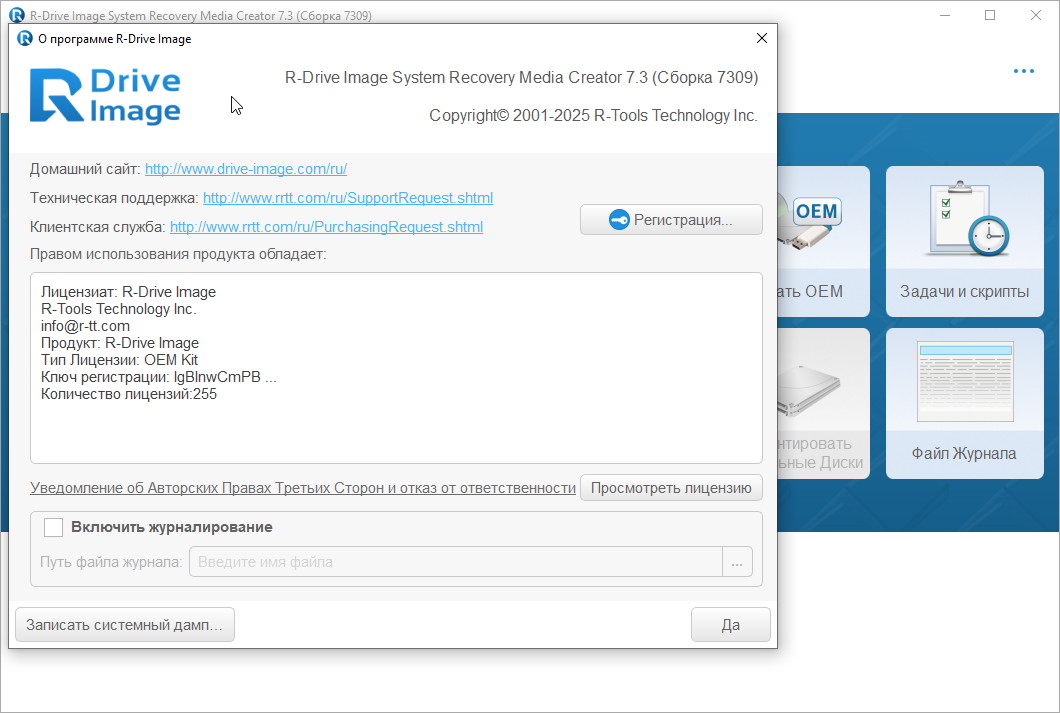
Task: Click the main window title bar R icon
Action: [17, 15]
